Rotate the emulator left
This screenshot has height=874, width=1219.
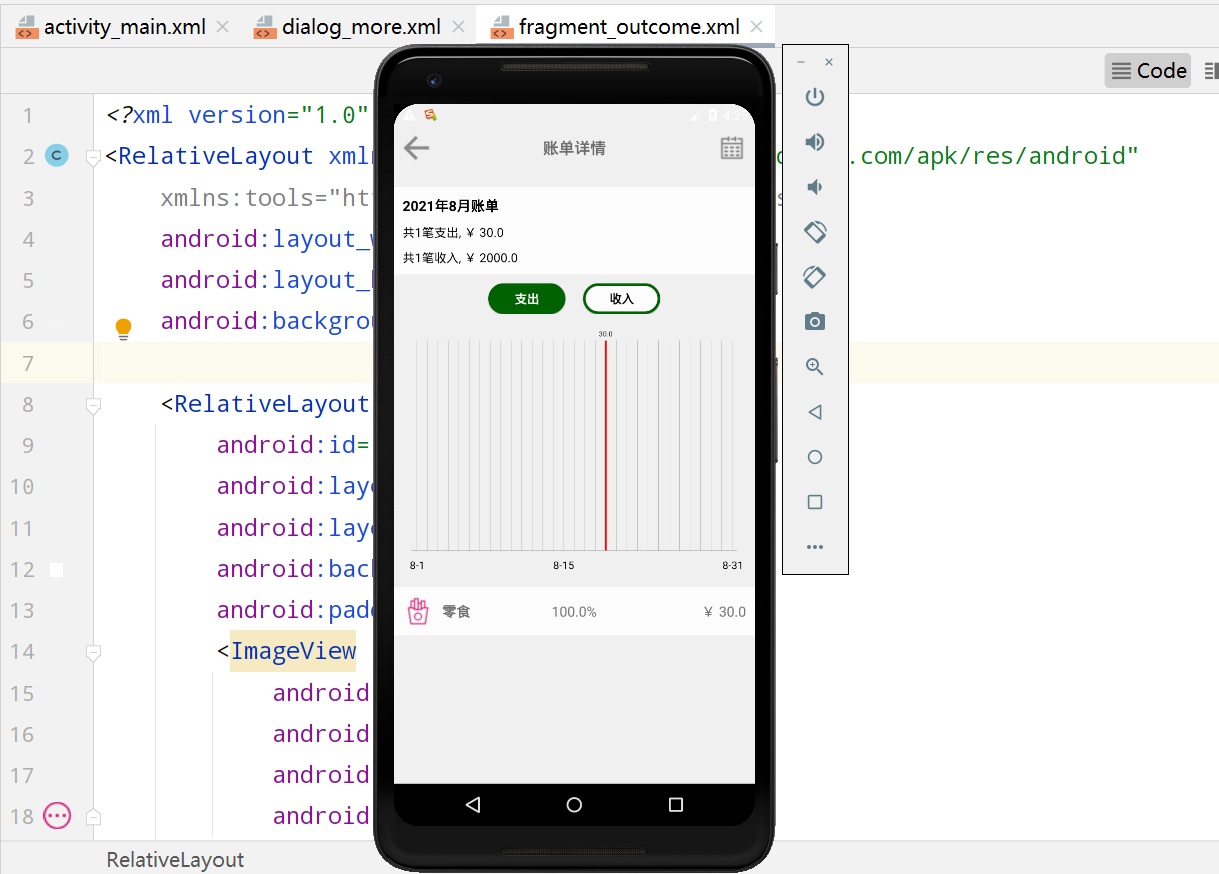[815, 232]
